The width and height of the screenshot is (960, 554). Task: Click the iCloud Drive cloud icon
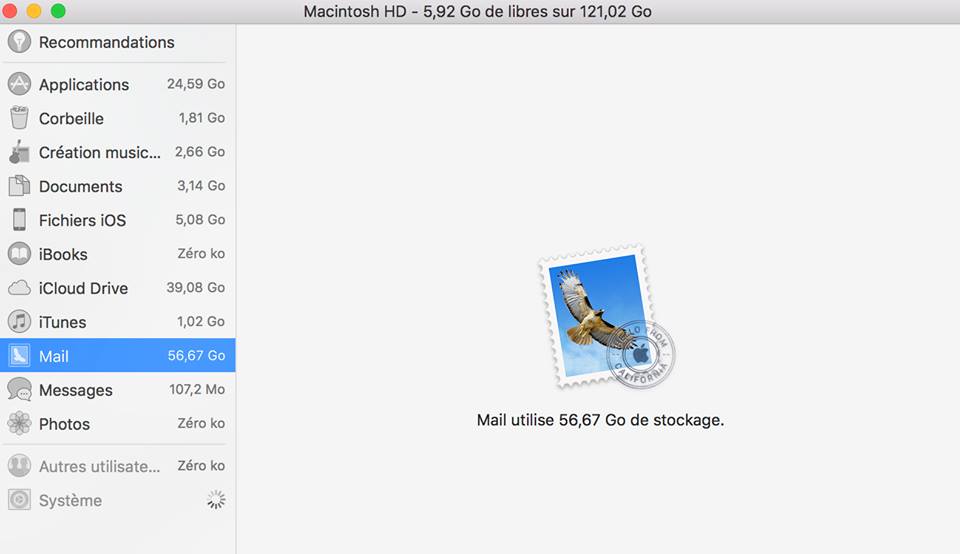[19, 288]
